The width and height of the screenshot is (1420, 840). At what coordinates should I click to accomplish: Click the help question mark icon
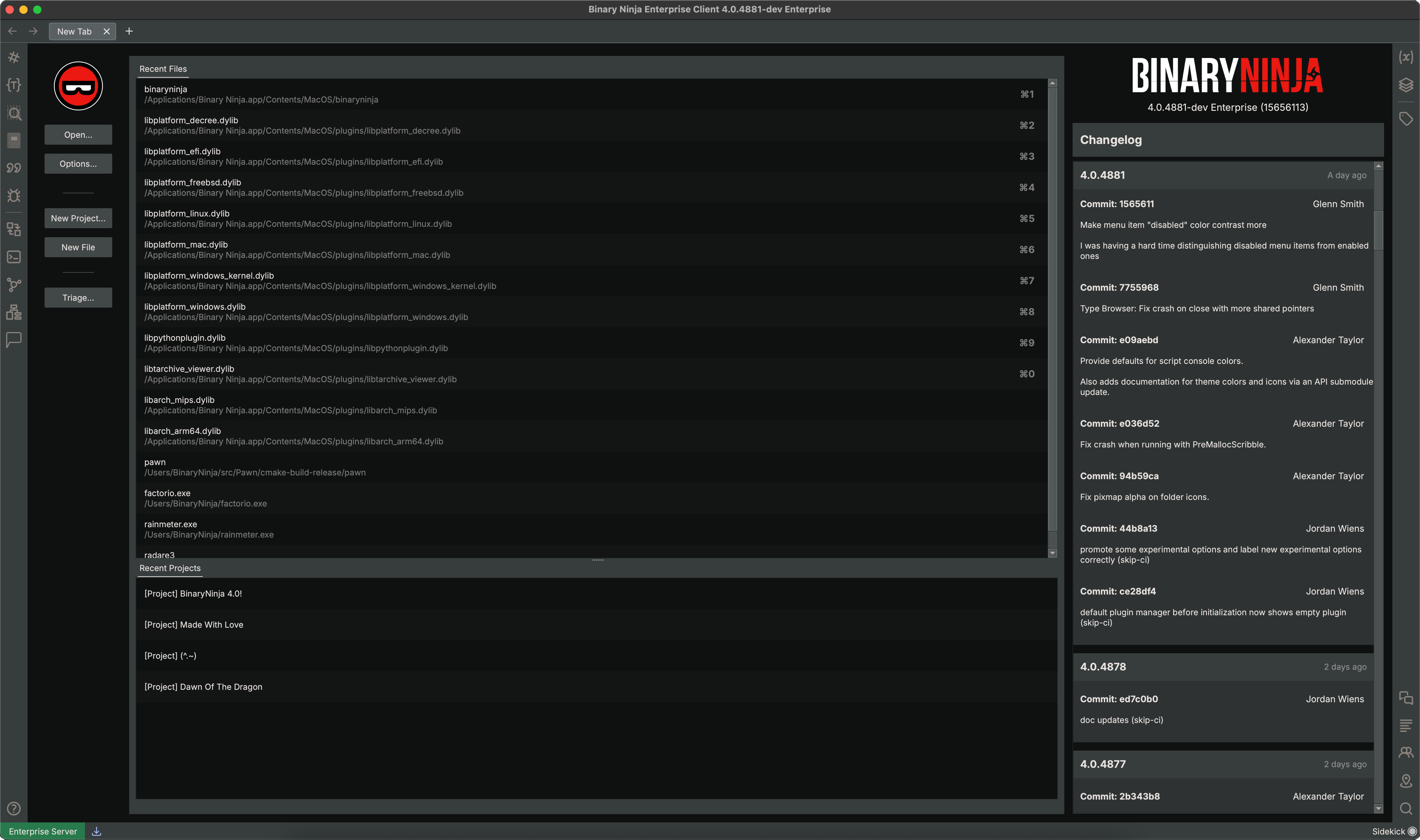coord(13,808)
